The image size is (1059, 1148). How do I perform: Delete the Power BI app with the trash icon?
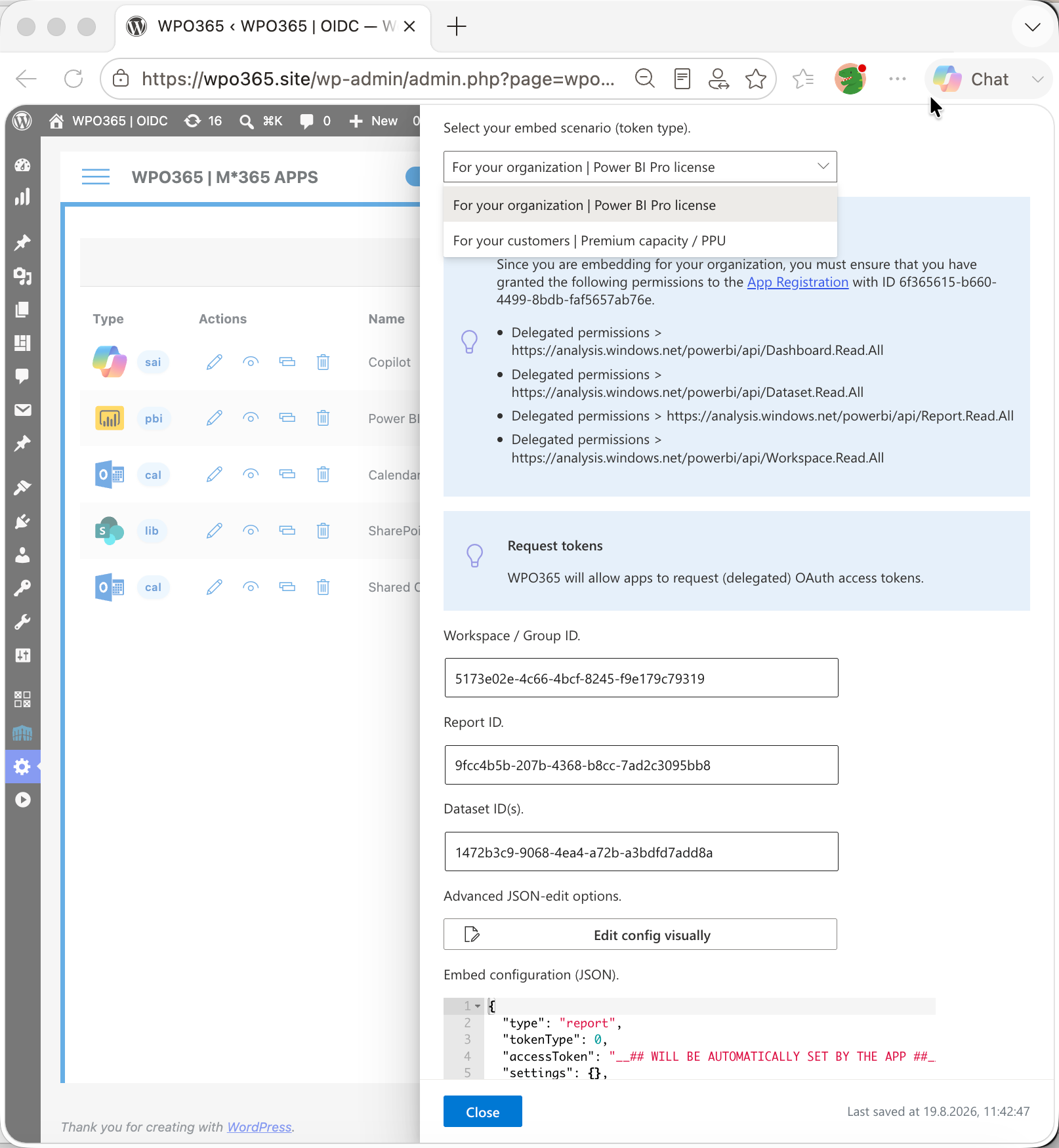point(323,418)
